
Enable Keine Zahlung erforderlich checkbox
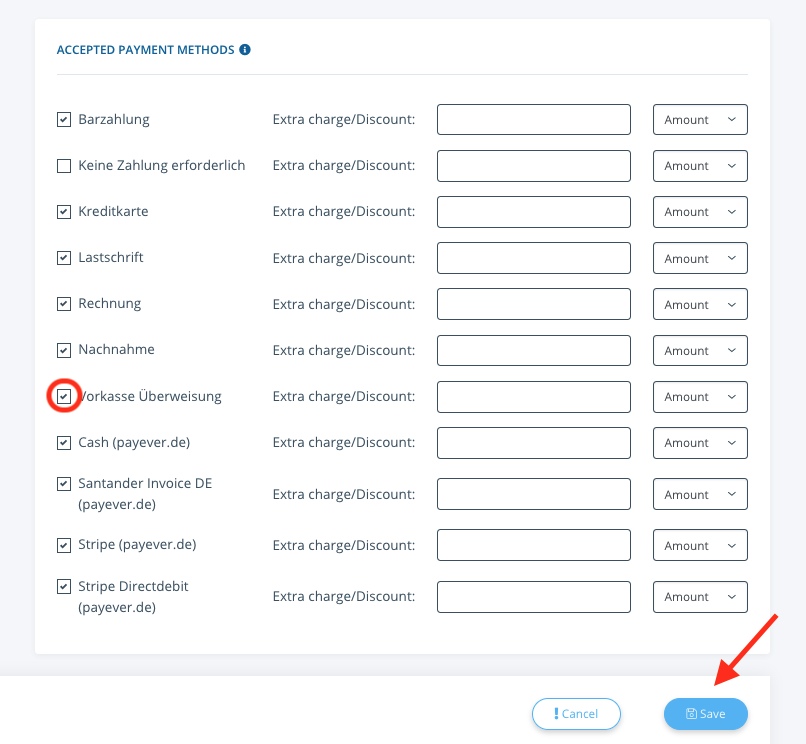point(64,166)
